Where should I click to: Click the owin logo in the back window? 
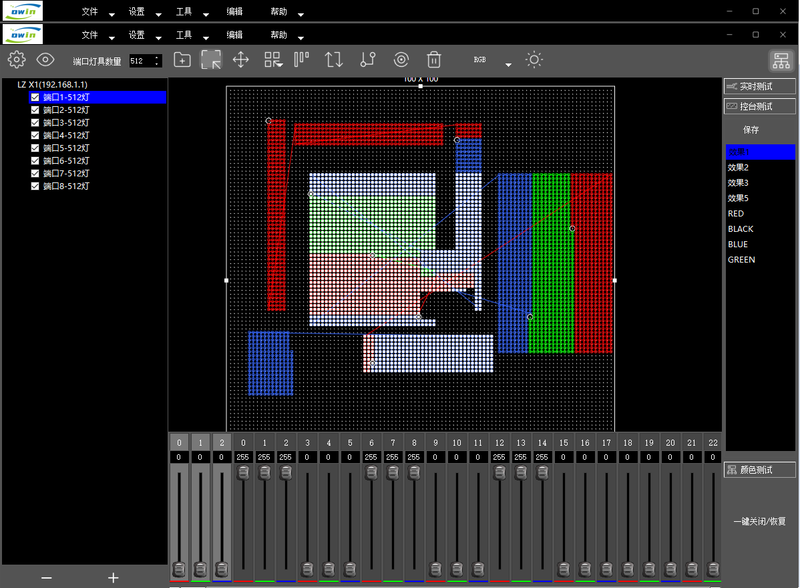click(x=23, y=11)
